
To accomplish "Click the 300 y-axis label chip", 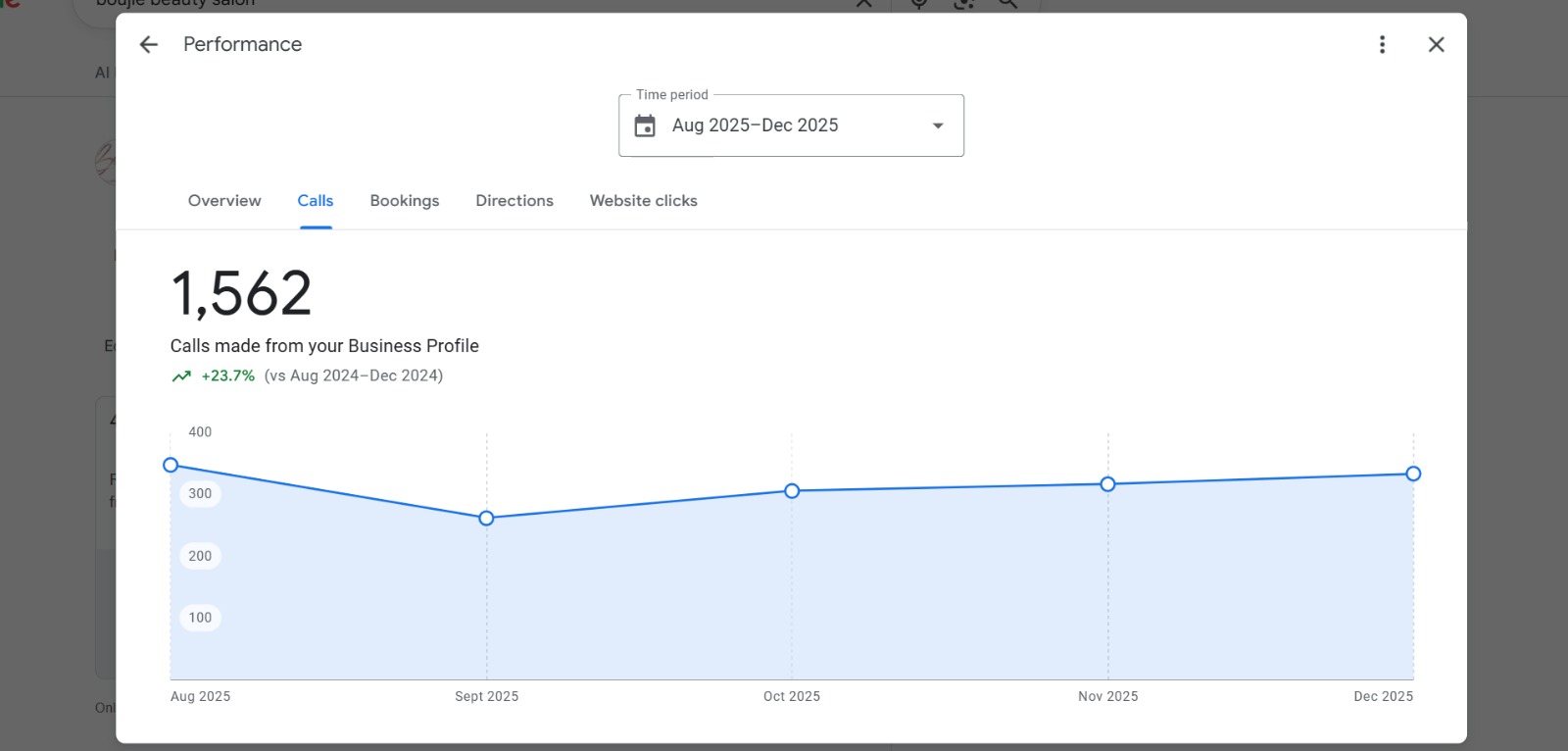I will 200,493.
